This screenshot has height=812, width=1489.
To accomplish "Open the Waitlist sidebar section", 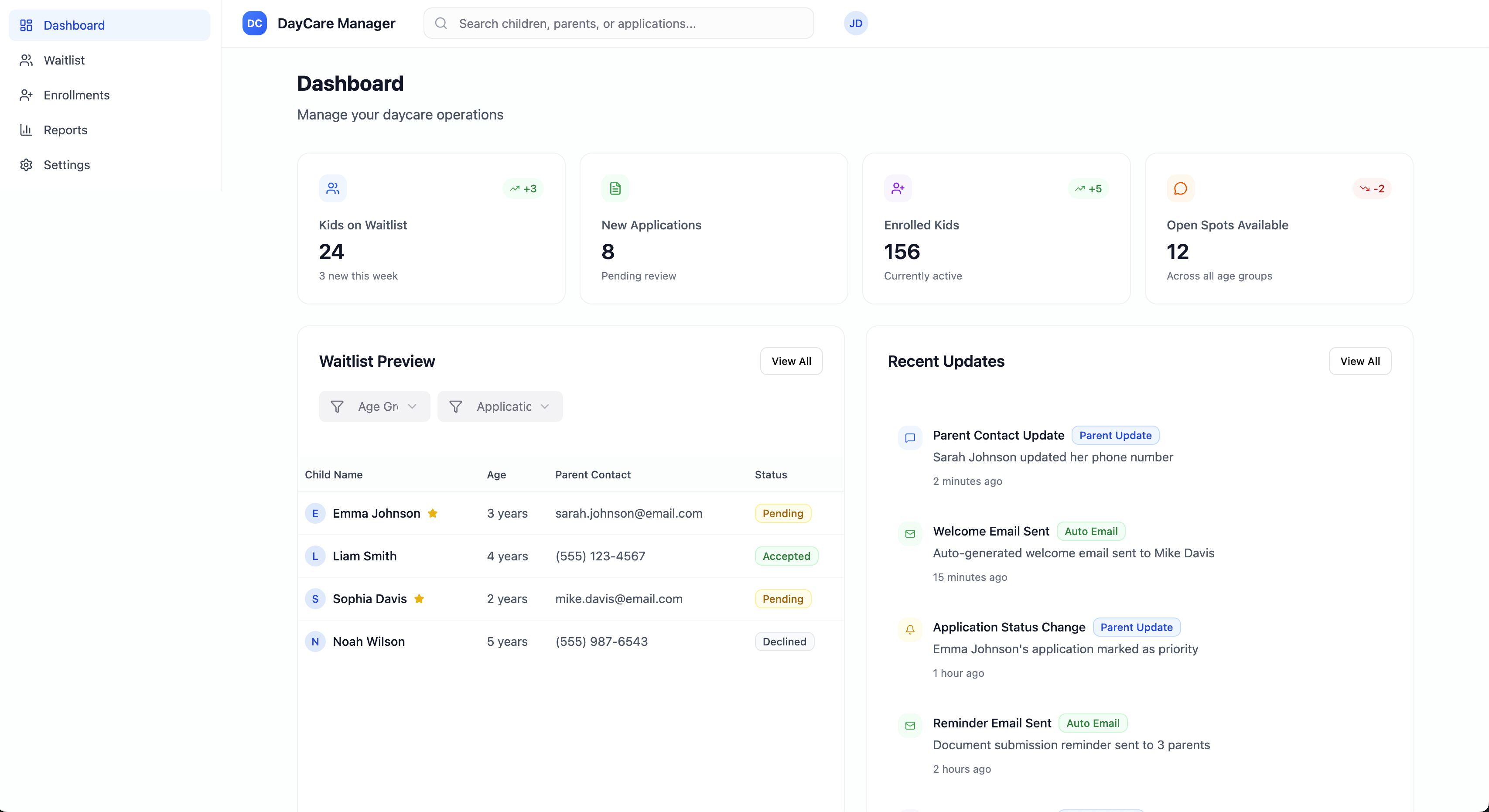I will [65, 60].
